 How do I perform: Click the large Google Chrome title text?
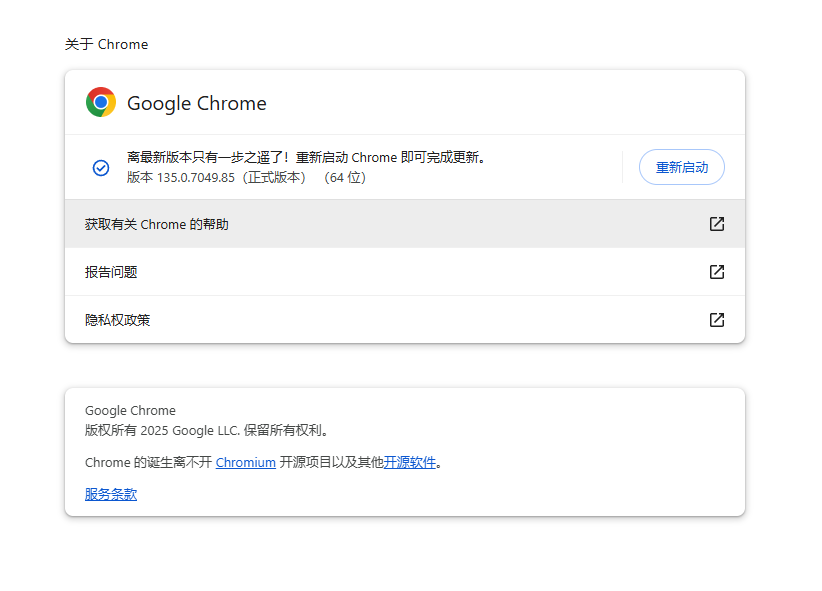(x=197, y=103)
